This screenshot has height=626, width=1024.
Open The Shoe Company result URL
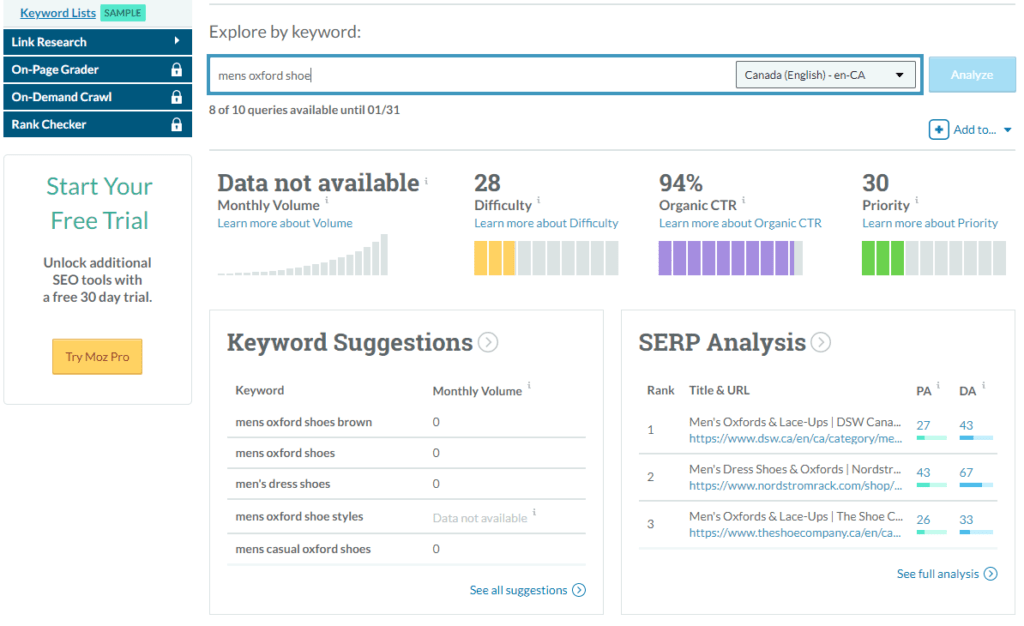pyautogui.click(x=795, y=533)
